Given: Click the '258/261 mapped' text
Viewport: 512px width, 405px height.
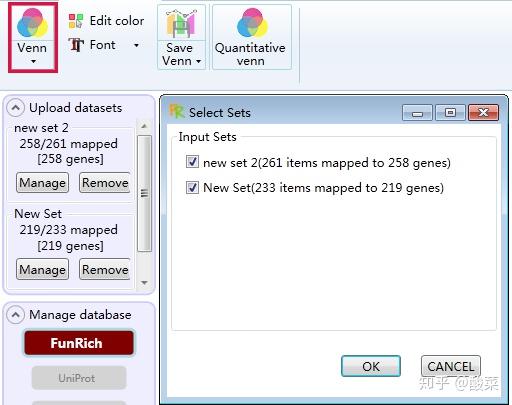Looking at the screenshot, I should click(68, 144).
